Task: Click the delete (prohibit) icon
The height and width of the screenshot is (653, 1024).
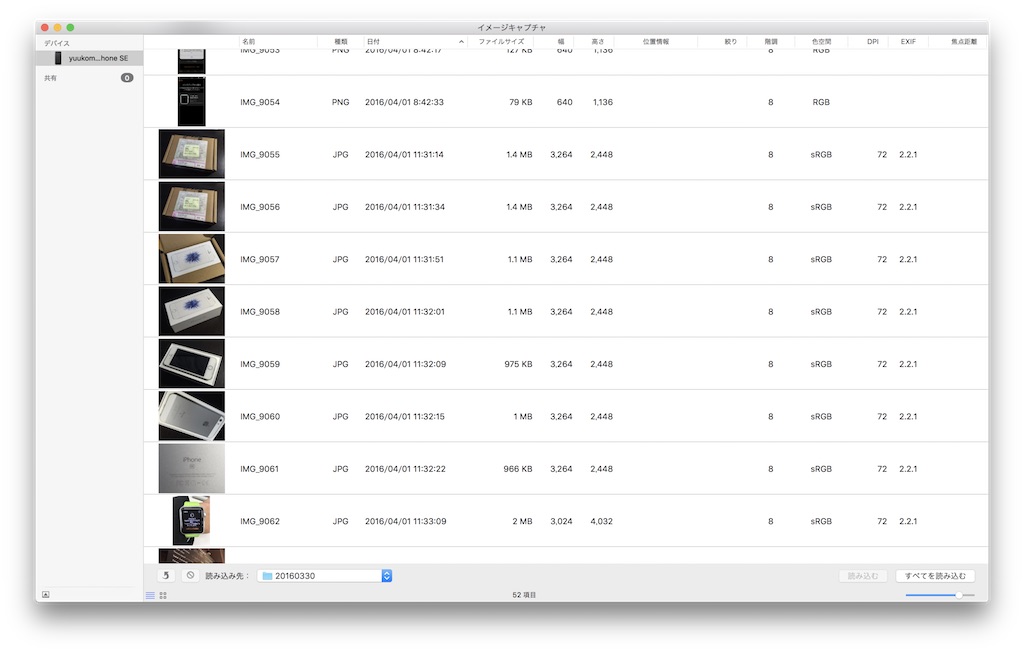Action: click(190, 576)
